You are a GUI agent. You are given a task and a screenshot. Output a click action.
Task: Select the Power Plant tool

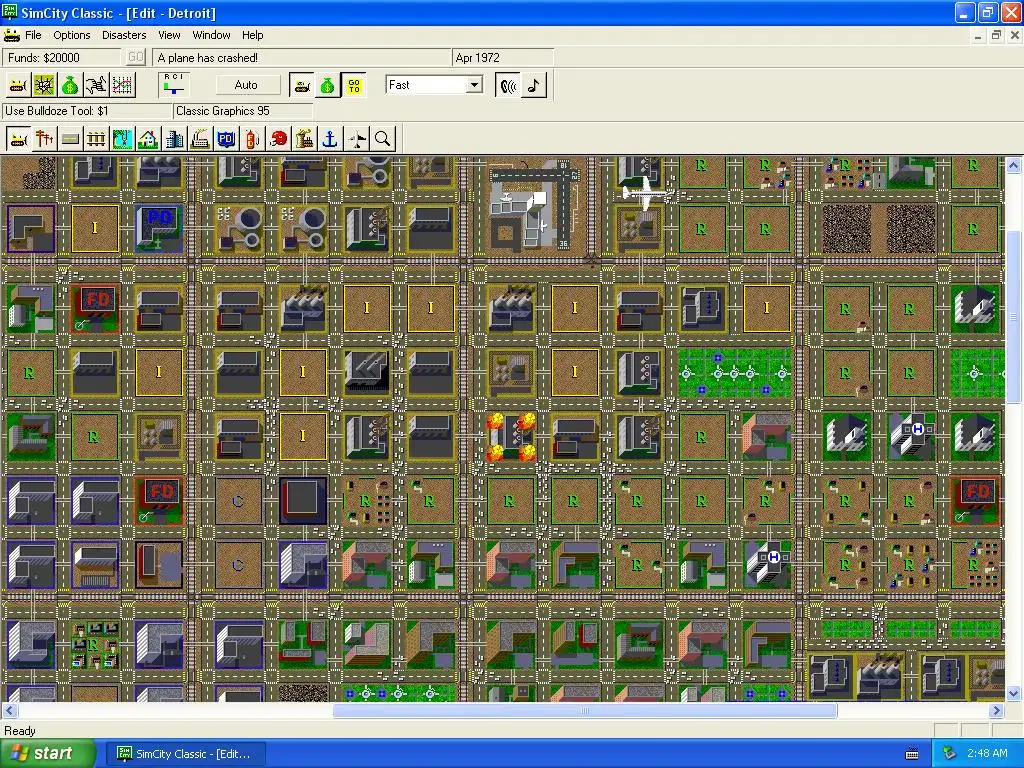[304, 139]
